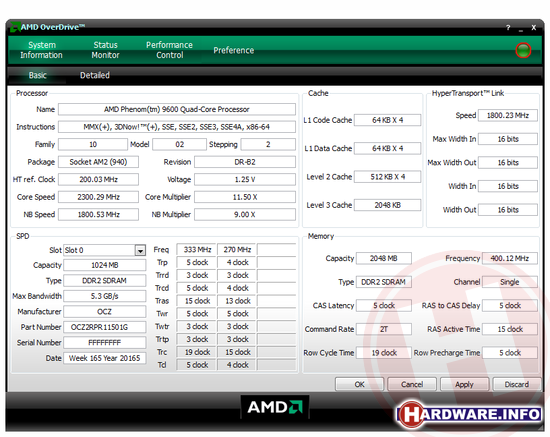Screen dimensions: 550x437
Task: Click SPD Capacity value 1024 MB
Action: coord(105,265)
